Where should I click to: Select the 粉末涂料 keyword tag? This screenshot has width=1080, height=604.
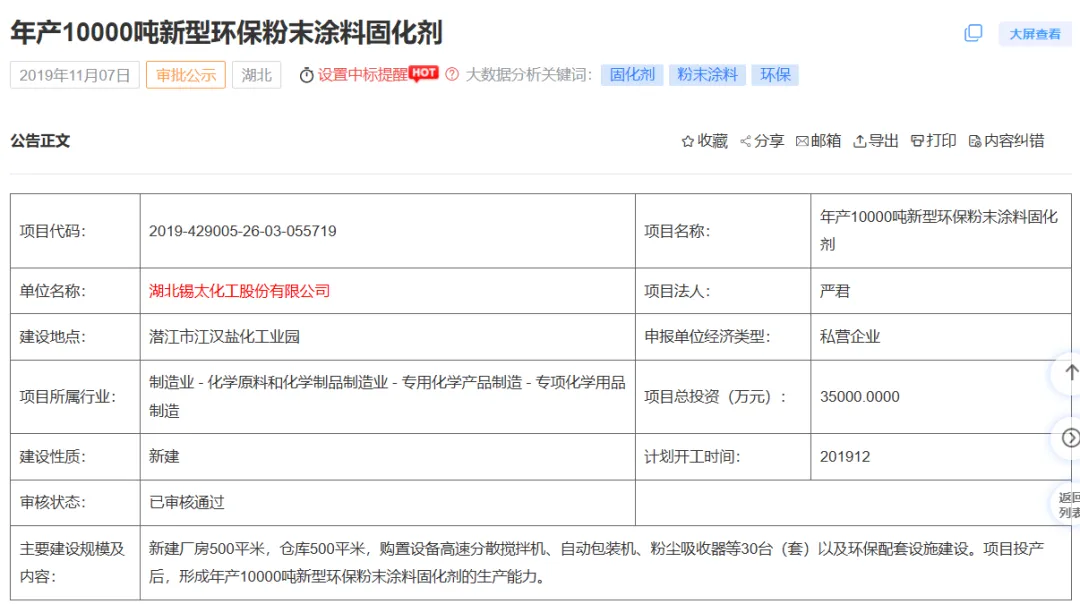707,75
